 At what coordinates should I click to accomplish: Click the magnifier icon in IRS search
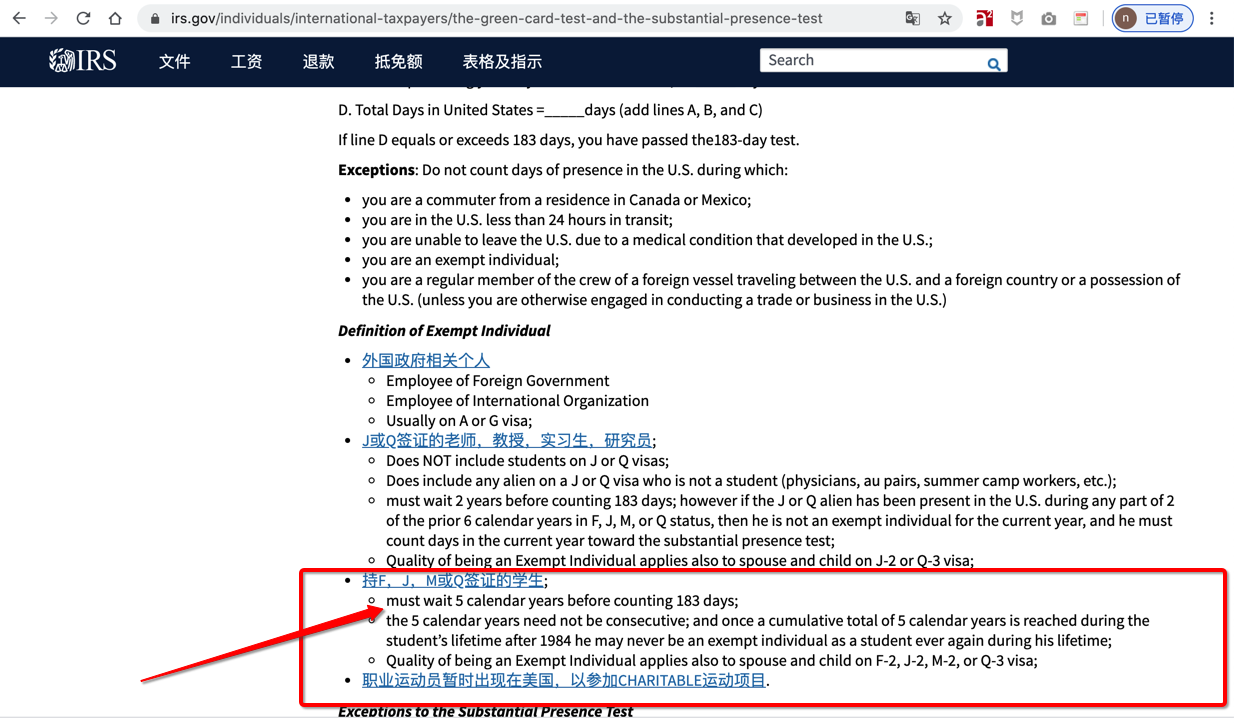pyautogui.click(x=993, y=64)
